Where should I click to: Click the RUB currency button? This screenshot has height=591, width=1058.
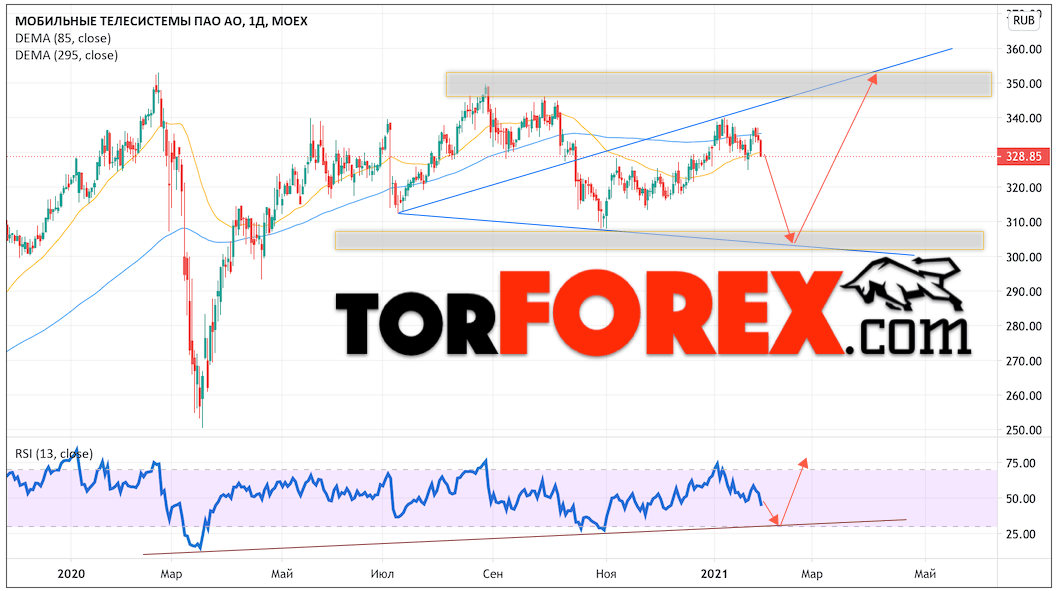click(x=1023, y=20)
